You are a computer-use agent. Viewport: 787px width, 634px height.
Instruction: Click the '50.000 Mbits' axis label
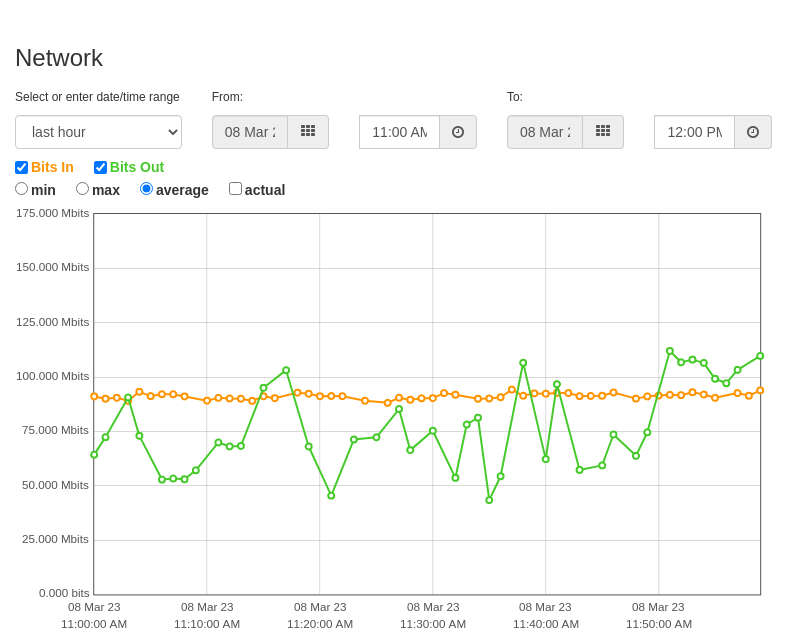[x=55, y=485]
